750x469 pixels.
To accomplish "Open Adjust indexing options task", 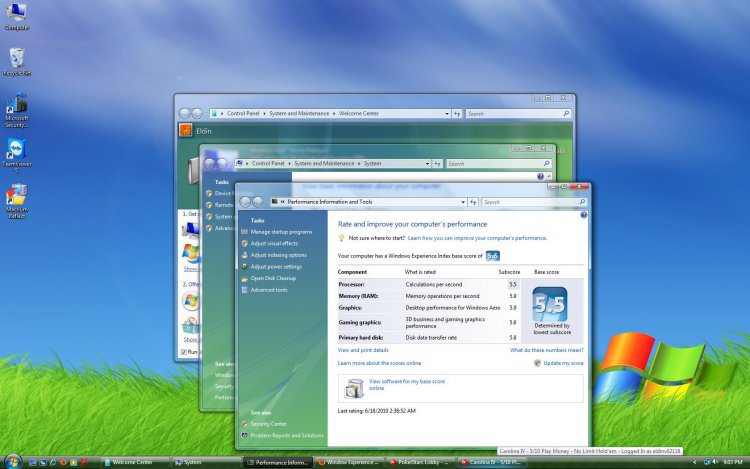I will click(279, 255).
